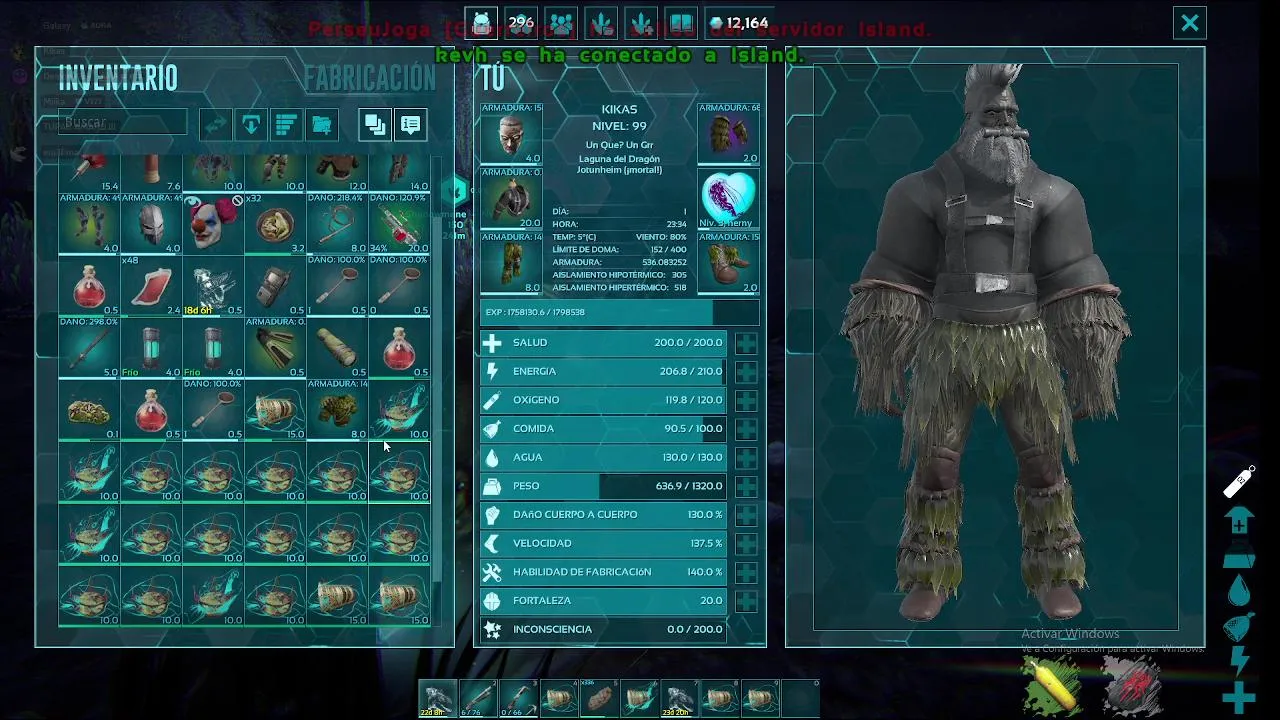Open the explorer notes book icon
Screen dimensions: 1280x720
pos(680,22)
